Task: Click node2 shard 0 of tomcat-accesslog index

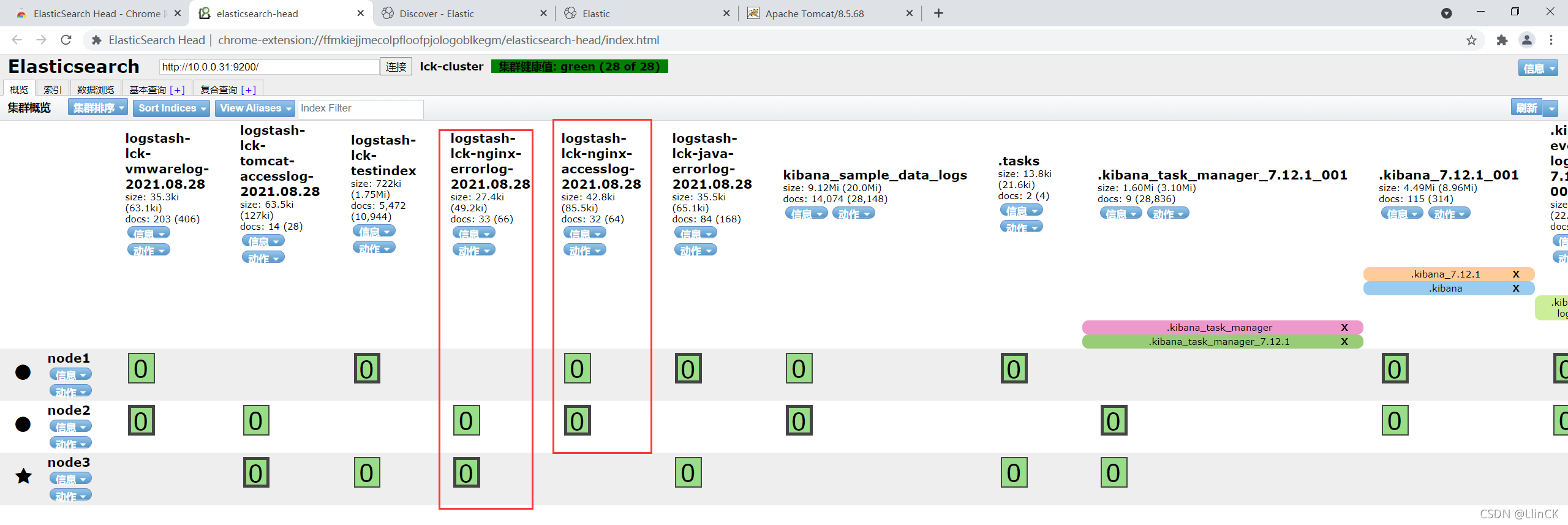Action: [256, 420]
